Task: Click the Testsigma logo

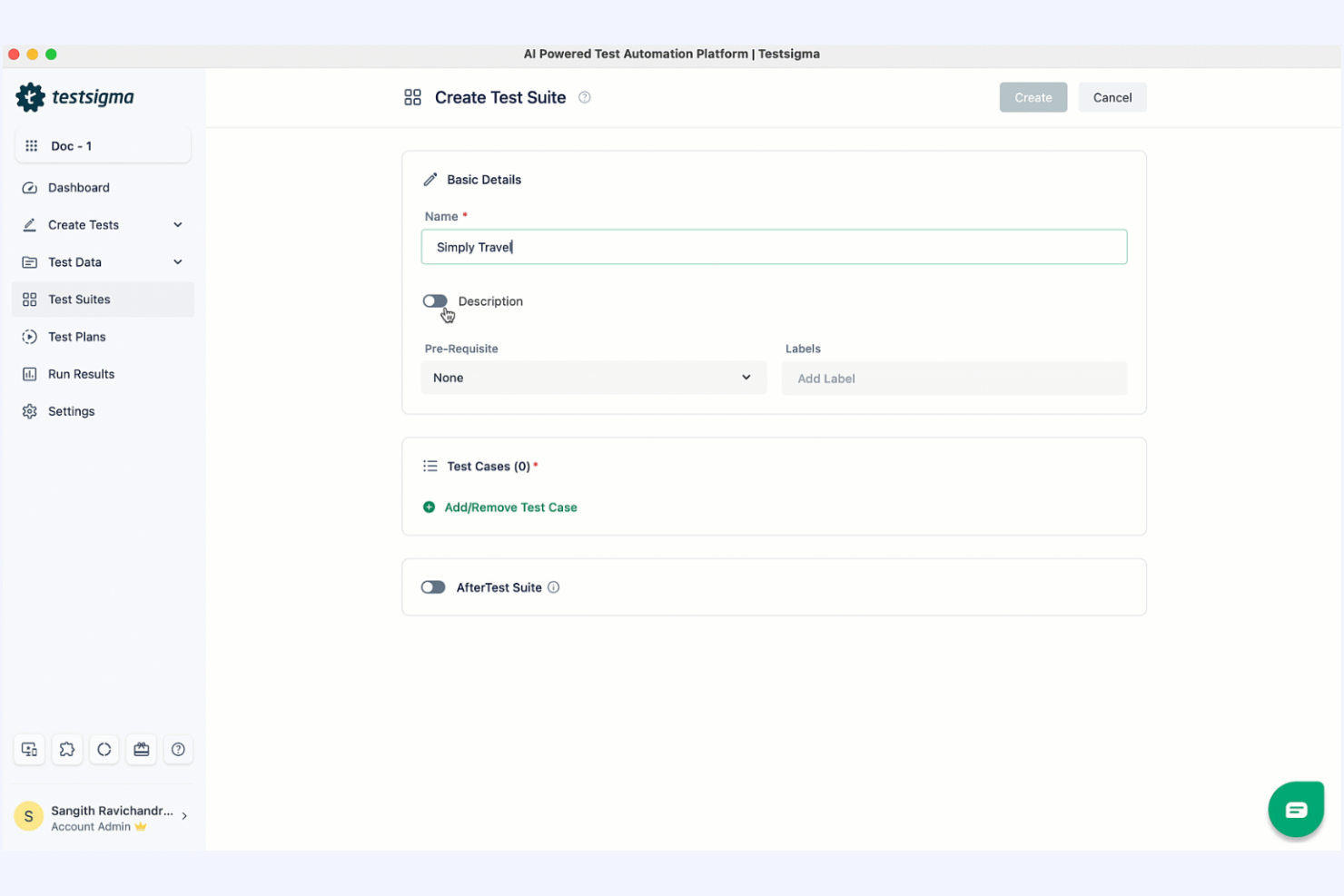Action: 75,96
